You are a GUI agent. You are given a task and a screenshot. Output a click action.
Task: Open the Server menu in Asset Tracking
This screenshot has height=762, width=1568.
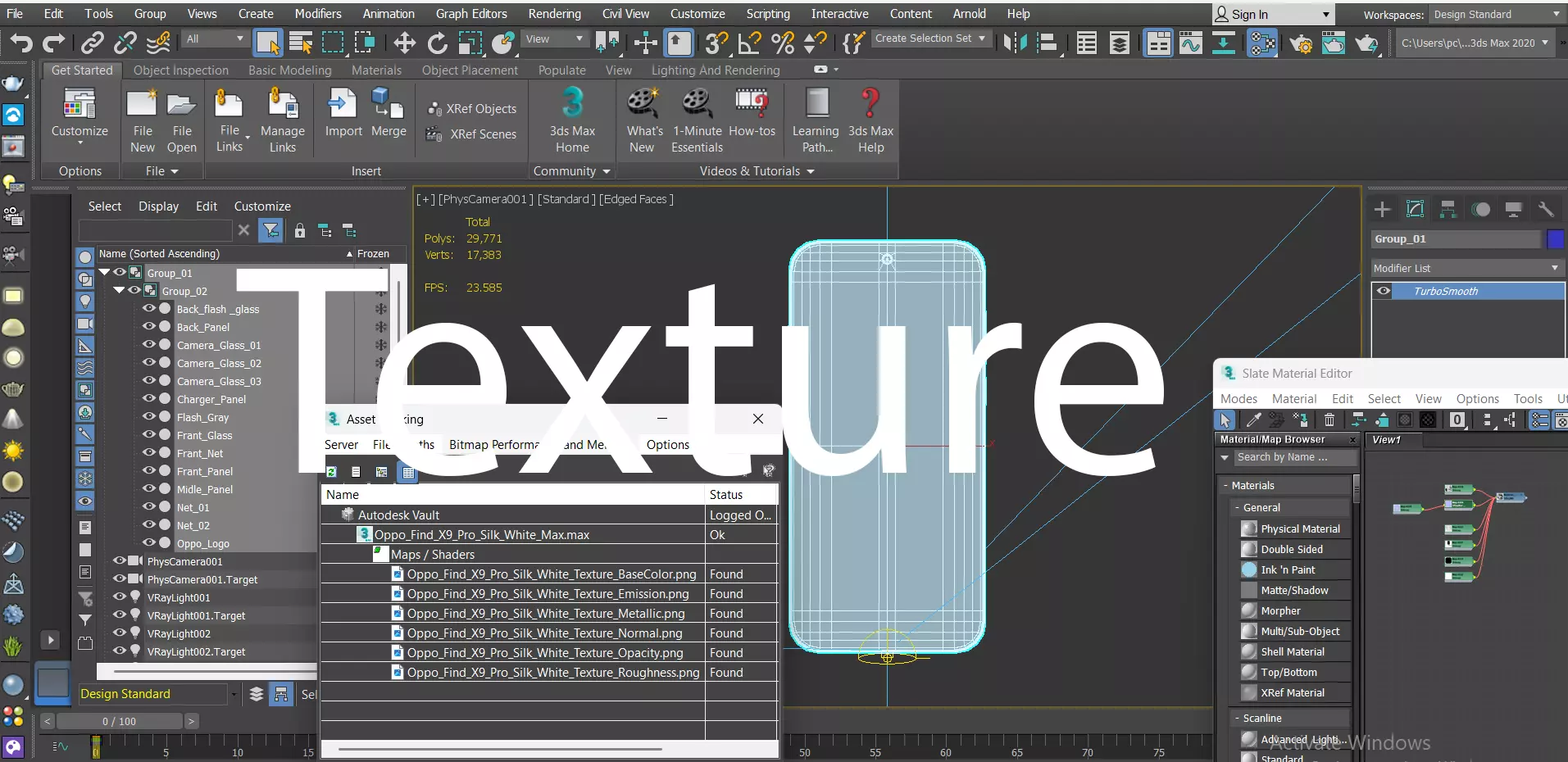pos(341,445)
